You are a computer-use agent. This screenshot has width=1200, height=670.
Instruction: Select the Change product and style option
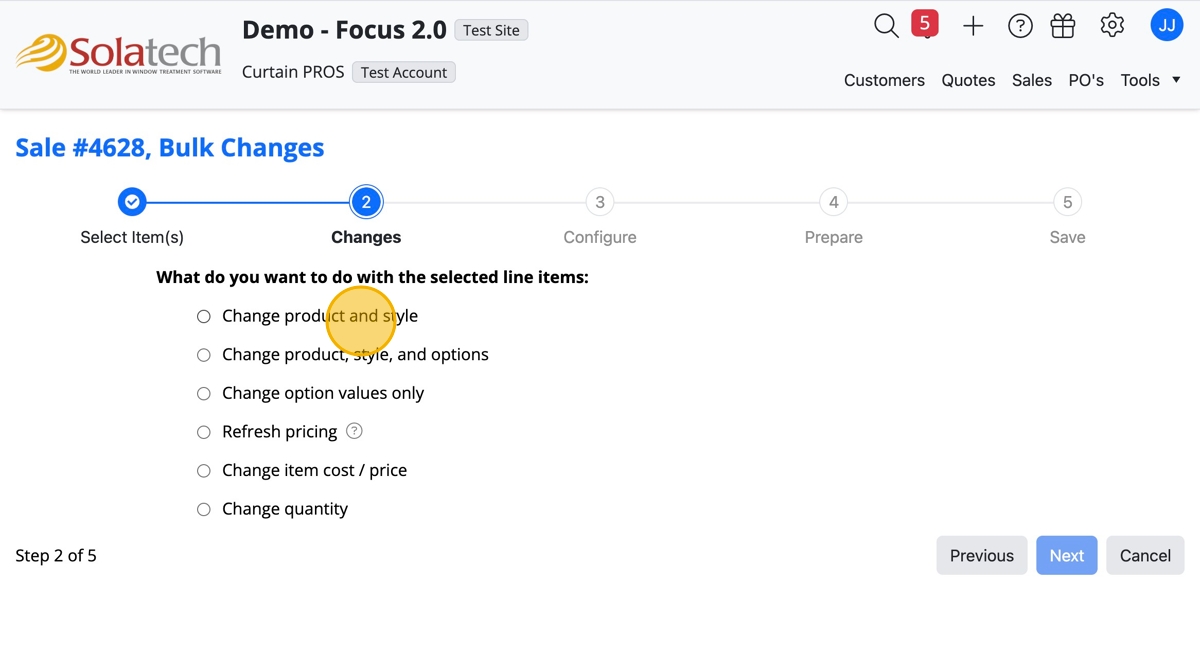click(204, 316)
